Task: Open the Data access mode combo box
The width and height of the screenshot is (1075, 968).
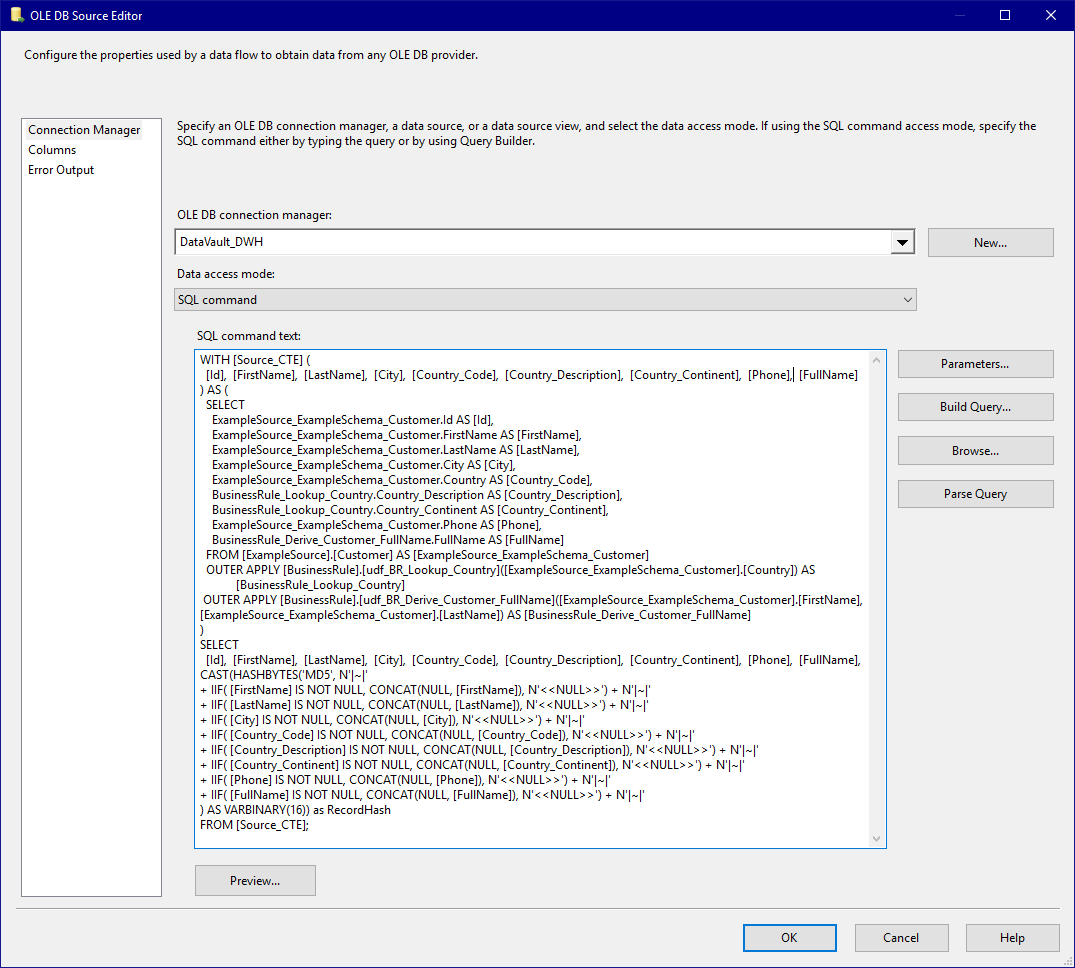Action: pyautogui.click(x=545, y=300)
